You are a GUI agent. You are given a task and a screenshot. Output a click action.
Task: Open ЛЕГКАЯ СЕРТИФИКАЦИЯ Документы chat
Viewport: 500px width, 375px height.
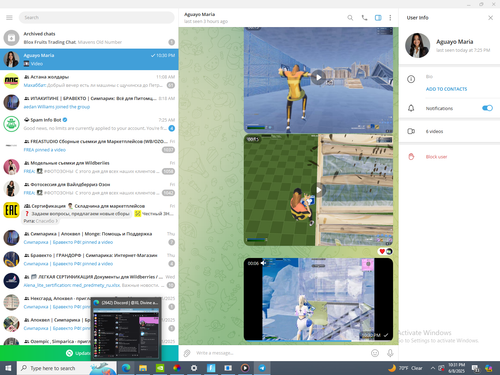coord(89,281)
